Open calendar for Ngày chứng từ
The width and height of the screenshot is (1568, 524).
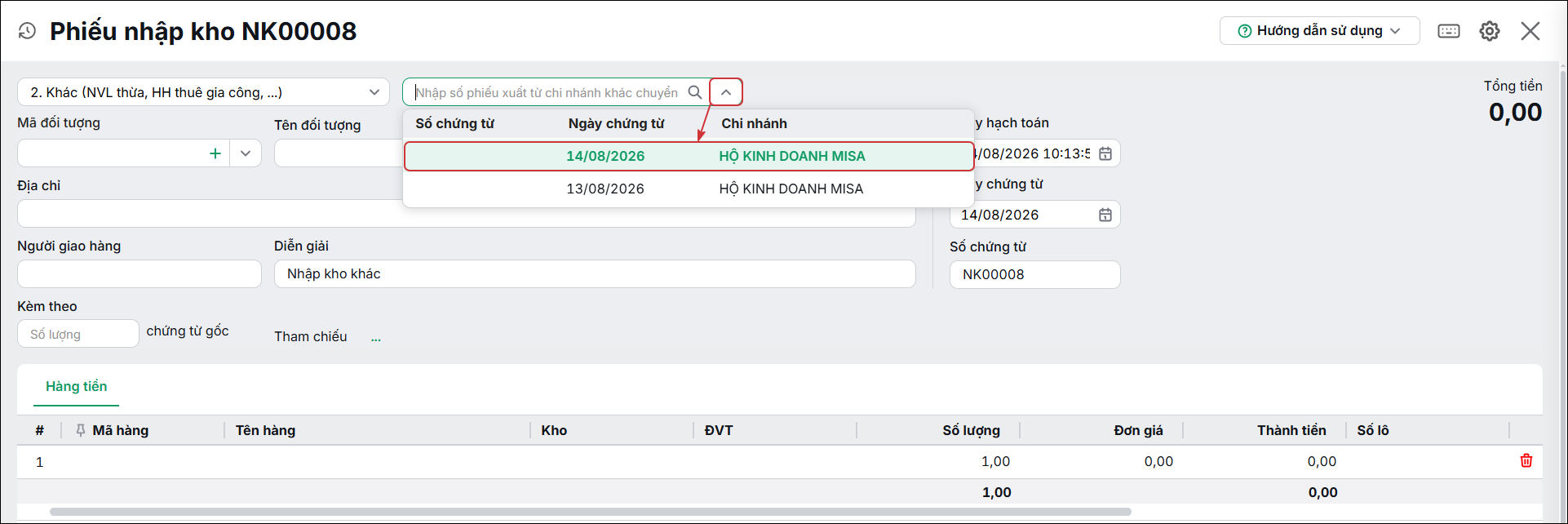pyautogui.click(x=1105, y=215)
